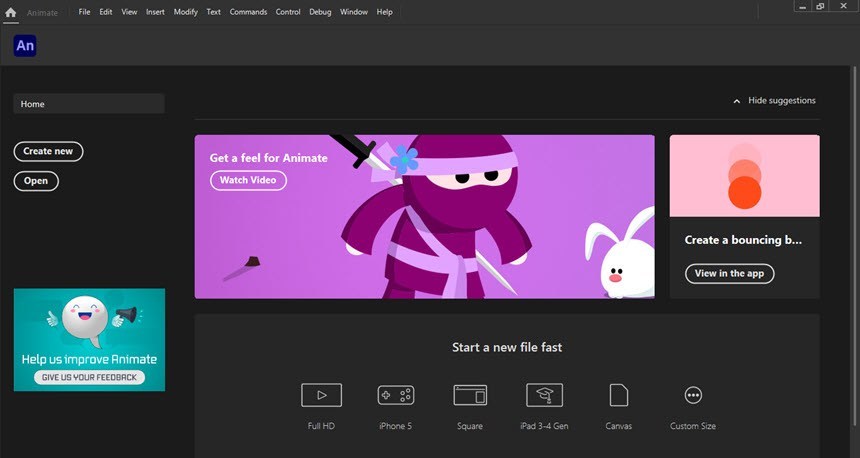The height and width of the screenshot is (458, 860).
Task: Open the Commands menu
Action: (248, 12)
